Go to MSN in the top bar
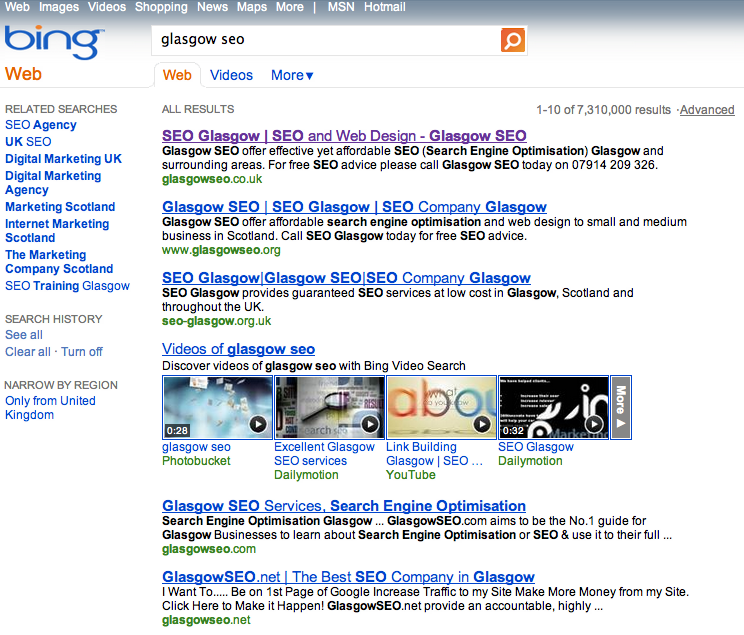 click(341, 7)
